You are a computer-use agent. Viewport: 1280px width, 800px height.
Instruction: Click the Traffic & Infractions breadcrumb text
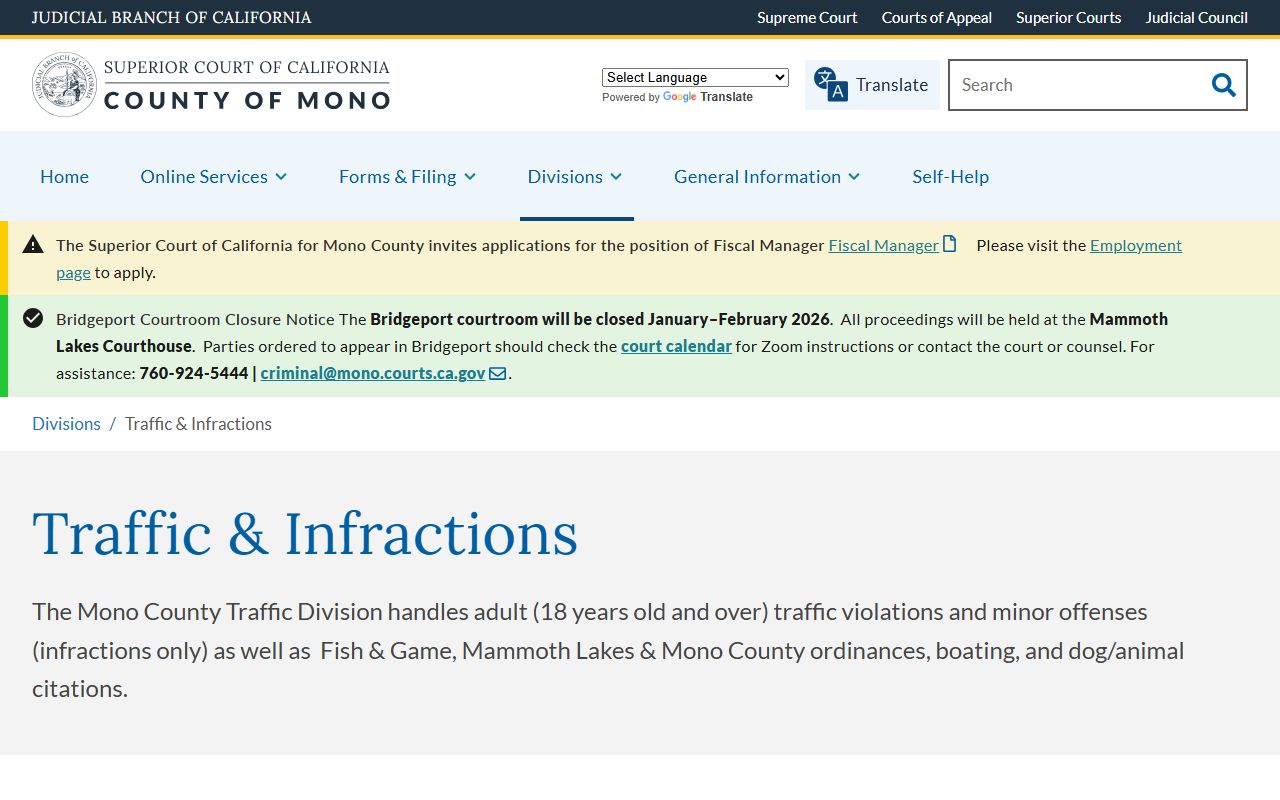point(198,424)
